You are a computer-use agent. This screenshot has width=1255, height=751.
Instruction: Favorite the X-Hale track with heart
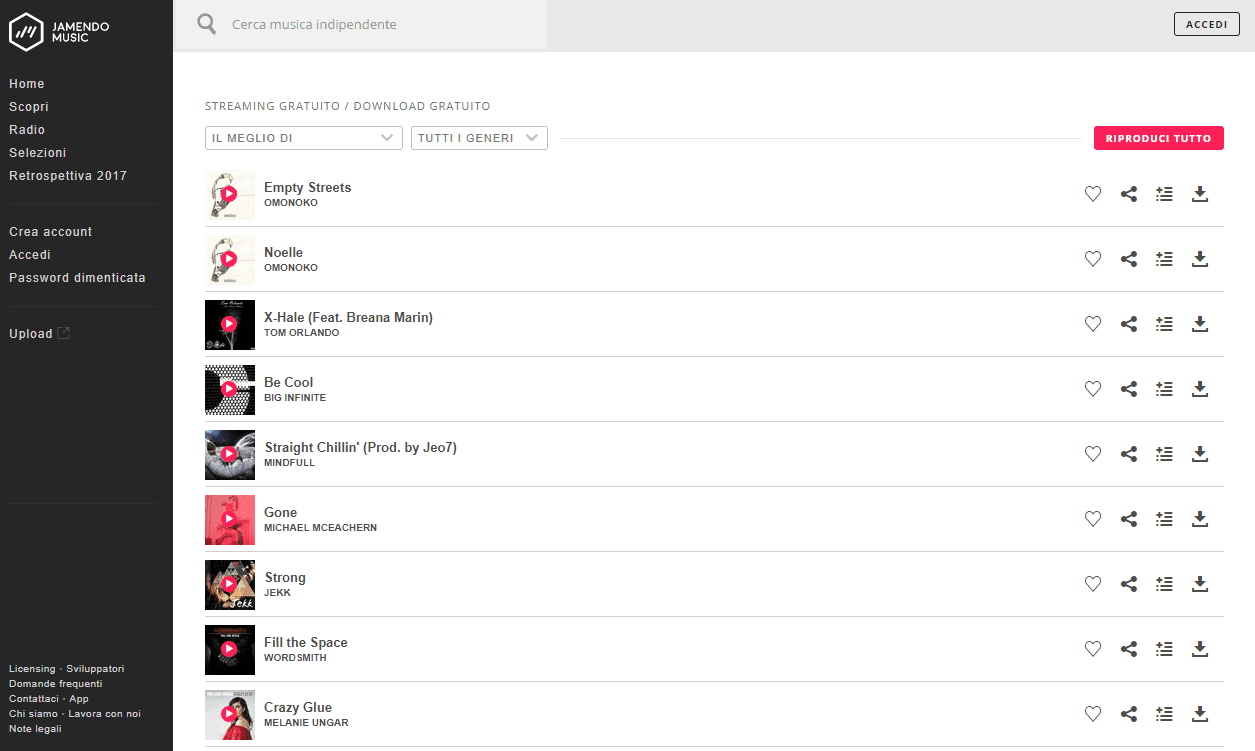point(1093,324)
